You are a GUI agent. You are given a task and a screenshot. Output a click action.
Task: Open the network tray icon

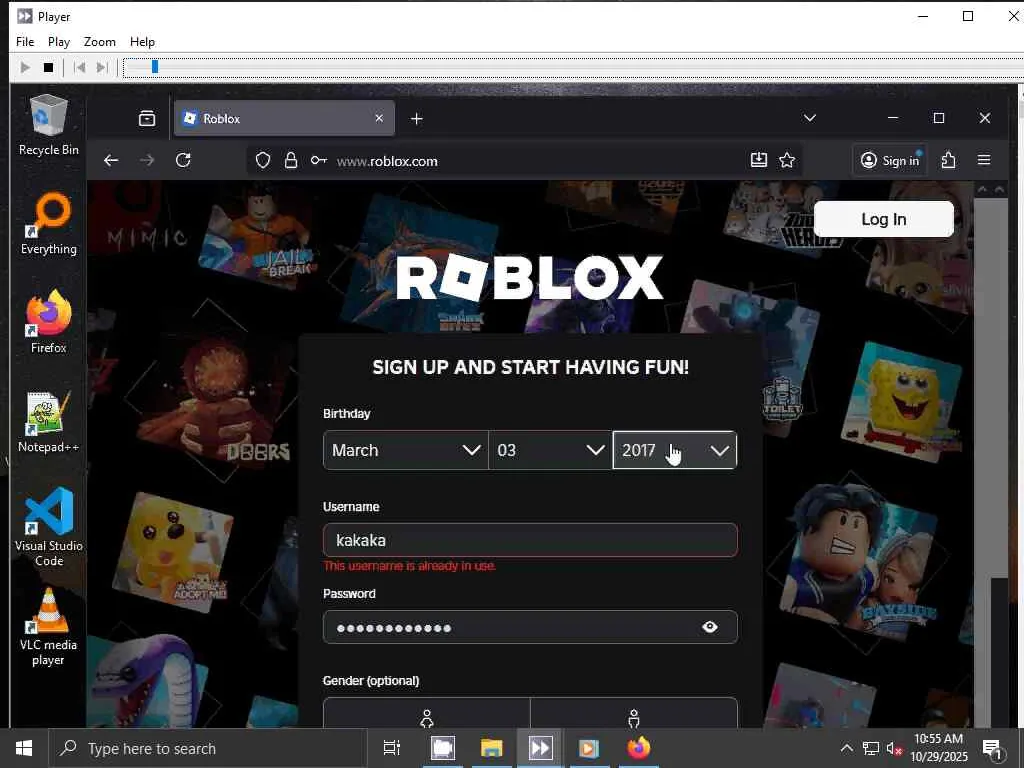pyautogui.click(x=871, y=748)
